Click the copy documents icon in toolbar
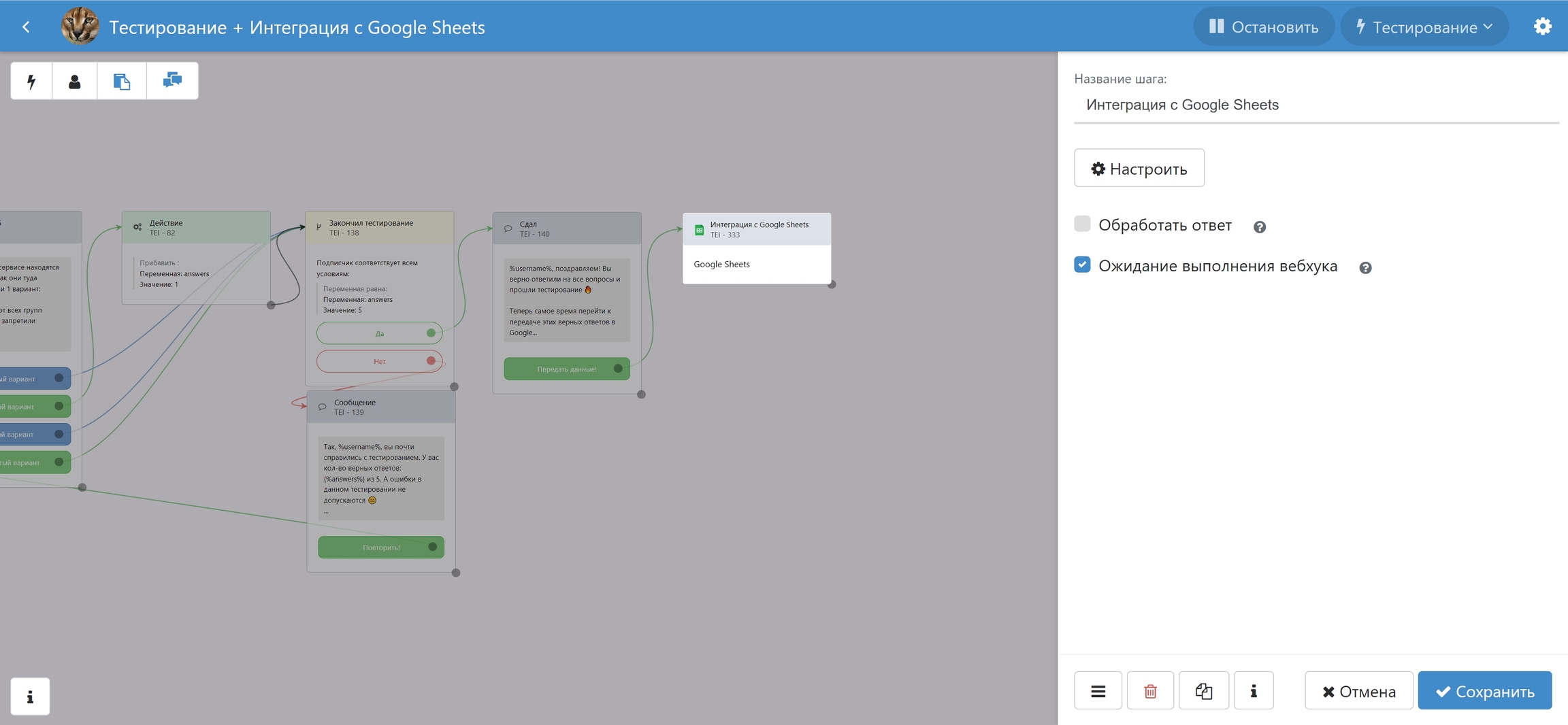 tap(122, 82)
